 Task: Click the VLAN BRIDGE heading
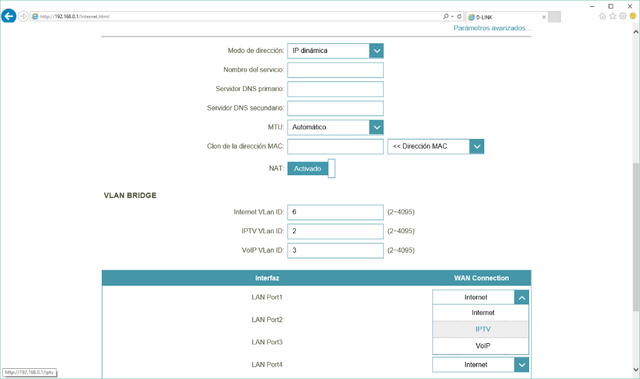pyautogui.click(x=130, y=195)
